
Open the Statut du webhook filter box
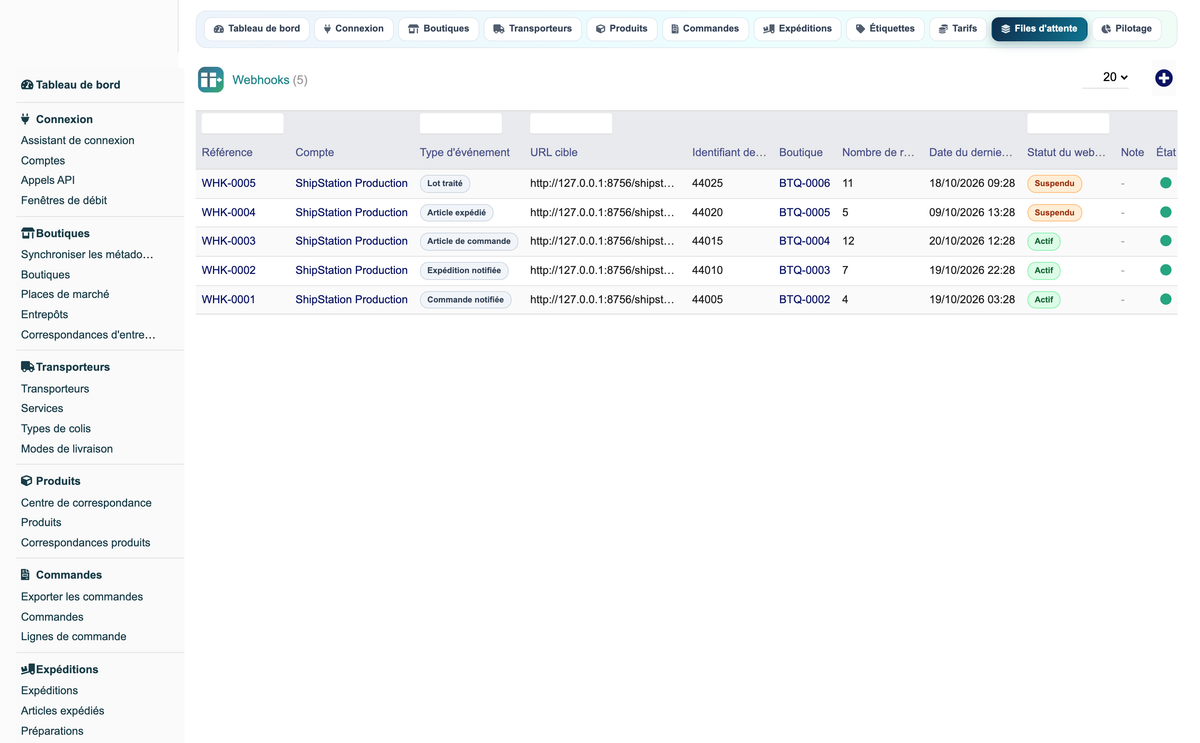pos(1068,123)
